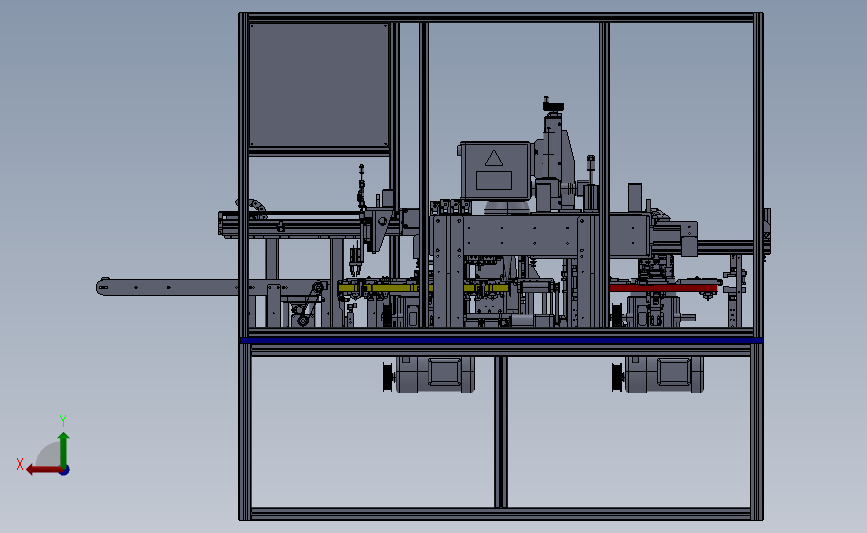Image resolution: width=867 pixels, height=533 pixels.
Task: Select the red bar component on the right
Action: tap(663, 288)
